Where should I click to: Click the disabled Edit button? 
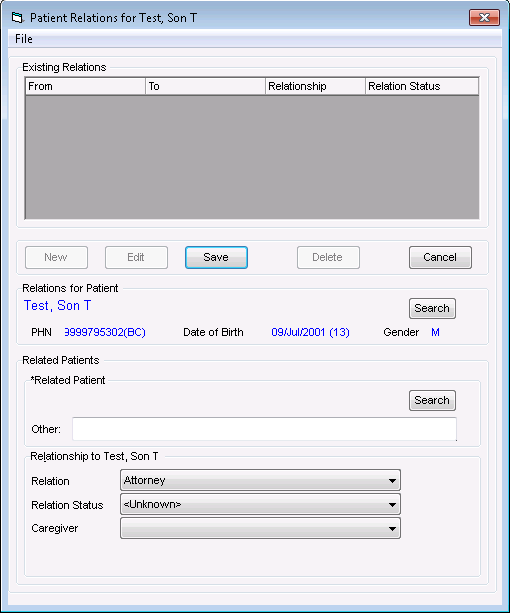coord(136,257)
